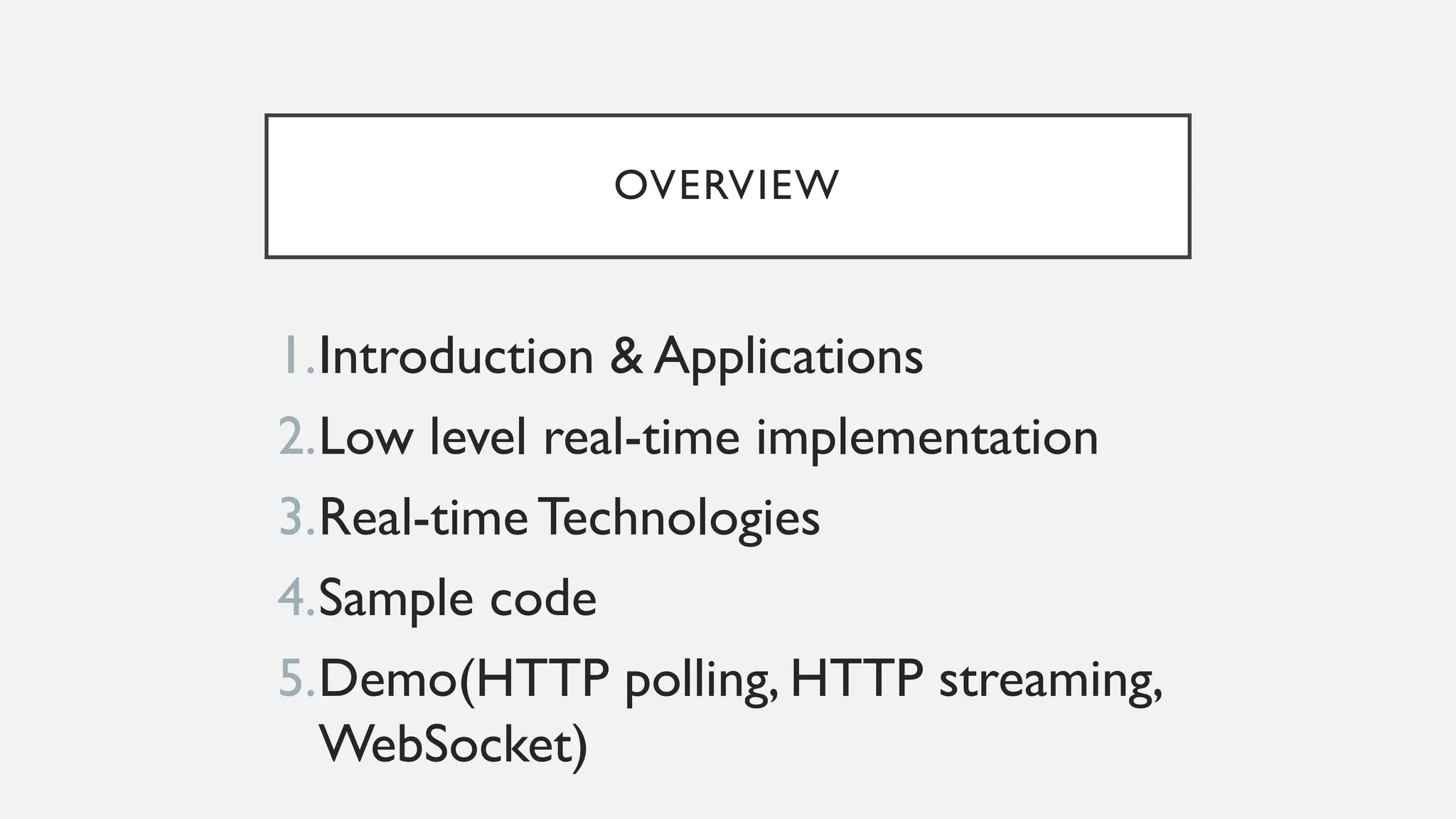Click real-time in item two
Viewport: 1456px width, 819px height.
point(641,437)
